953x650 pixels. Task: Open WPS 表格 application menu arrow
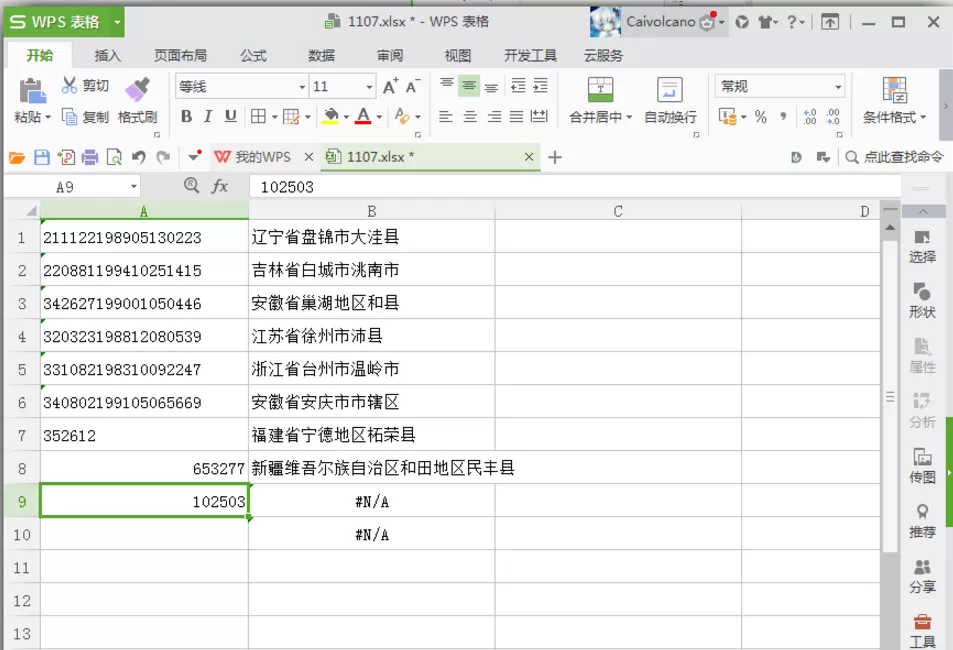(117, 22)
